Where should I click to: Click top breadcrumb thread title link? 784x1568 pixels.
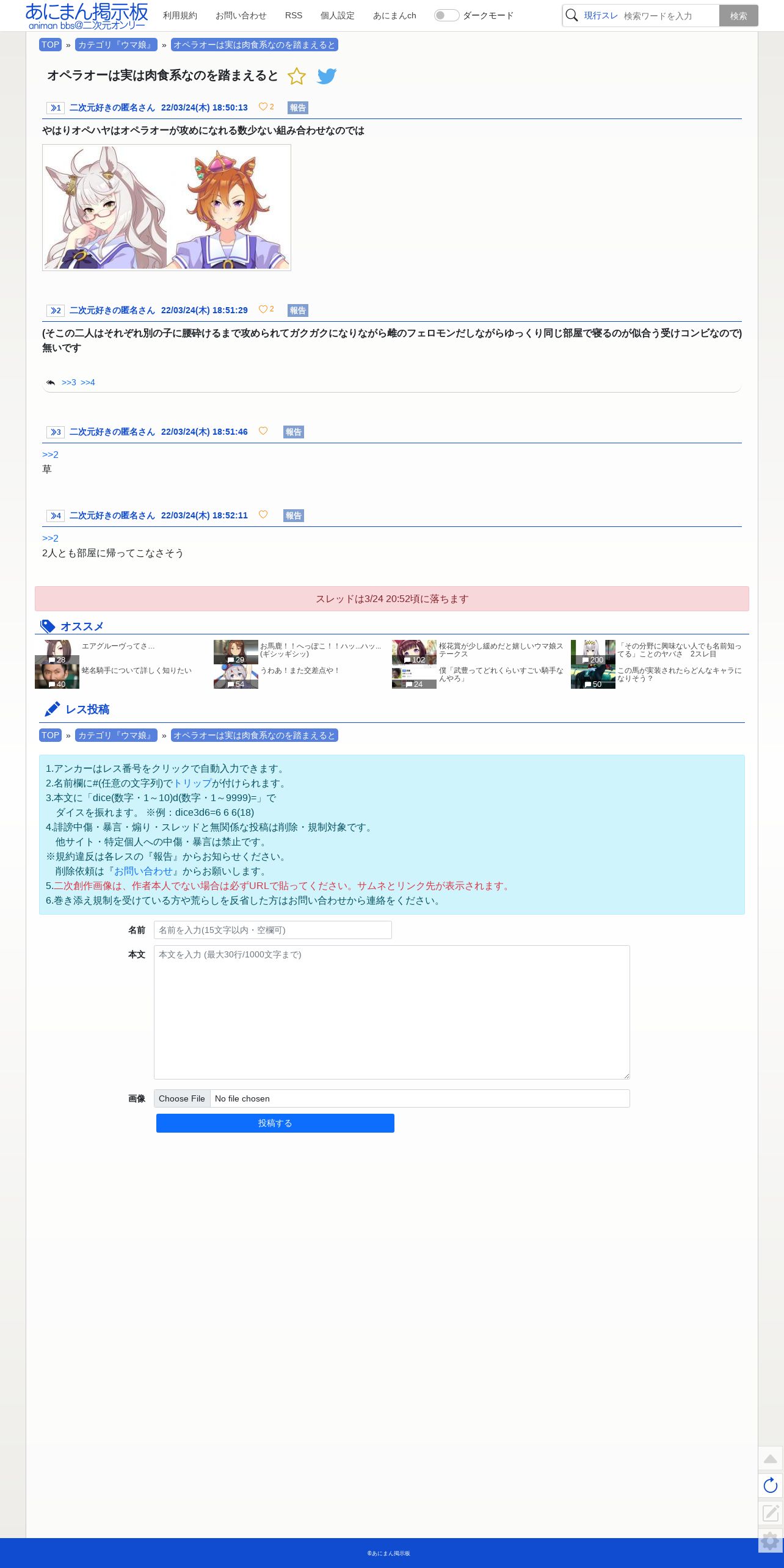(x=255, y=45)
